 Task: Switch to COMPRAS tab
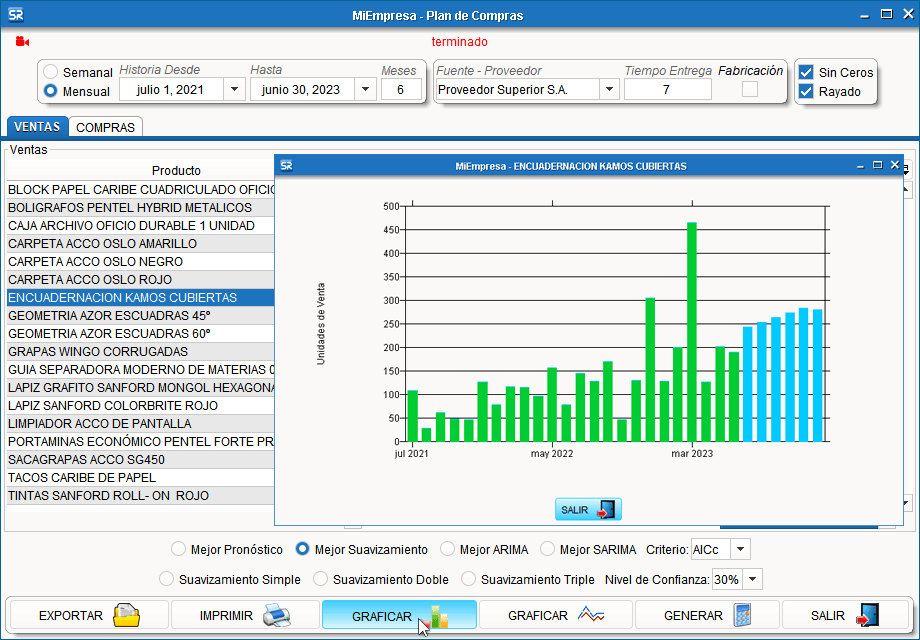tap(106, 127)
